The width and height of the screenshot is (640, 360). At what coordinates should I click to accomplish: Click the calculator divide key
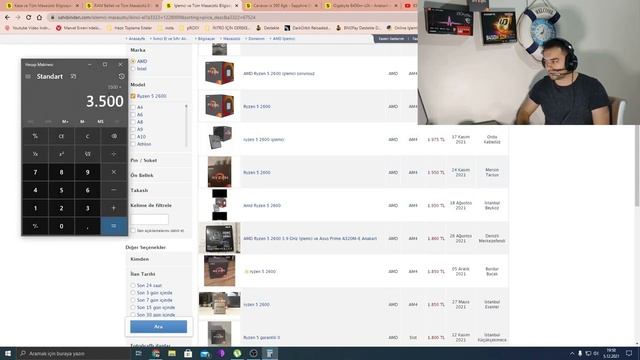[x=114, y=154]
